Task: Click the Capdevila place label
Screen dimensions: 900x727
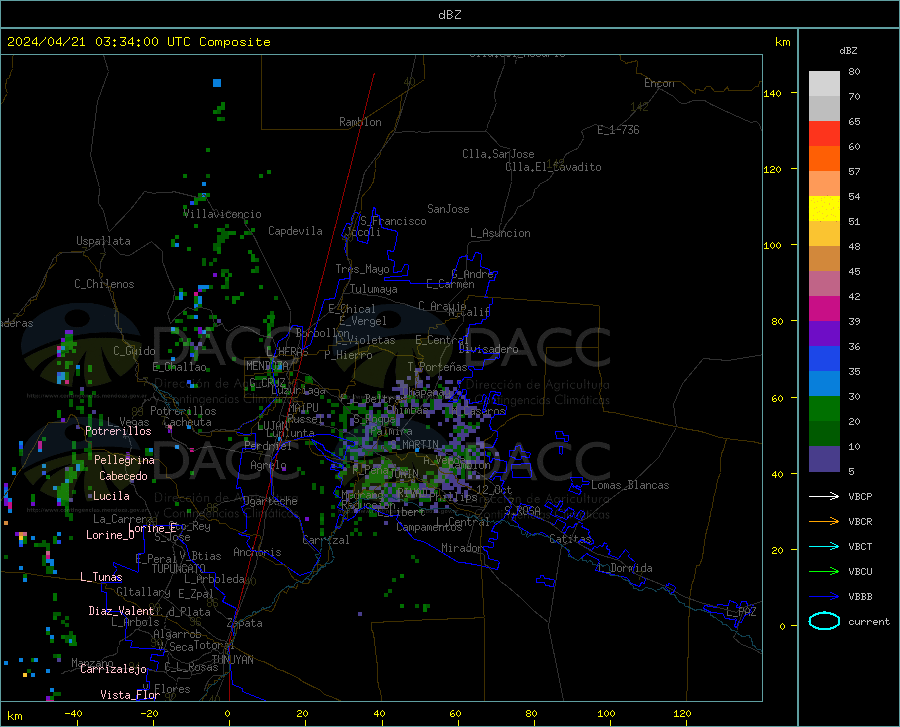Action: point(295,231)
